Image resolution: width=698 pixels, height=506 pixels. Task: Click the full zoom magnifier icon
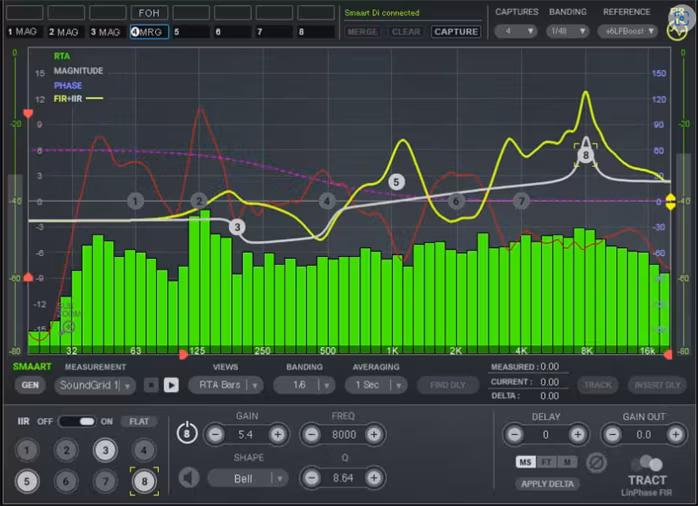coord(68,329)
